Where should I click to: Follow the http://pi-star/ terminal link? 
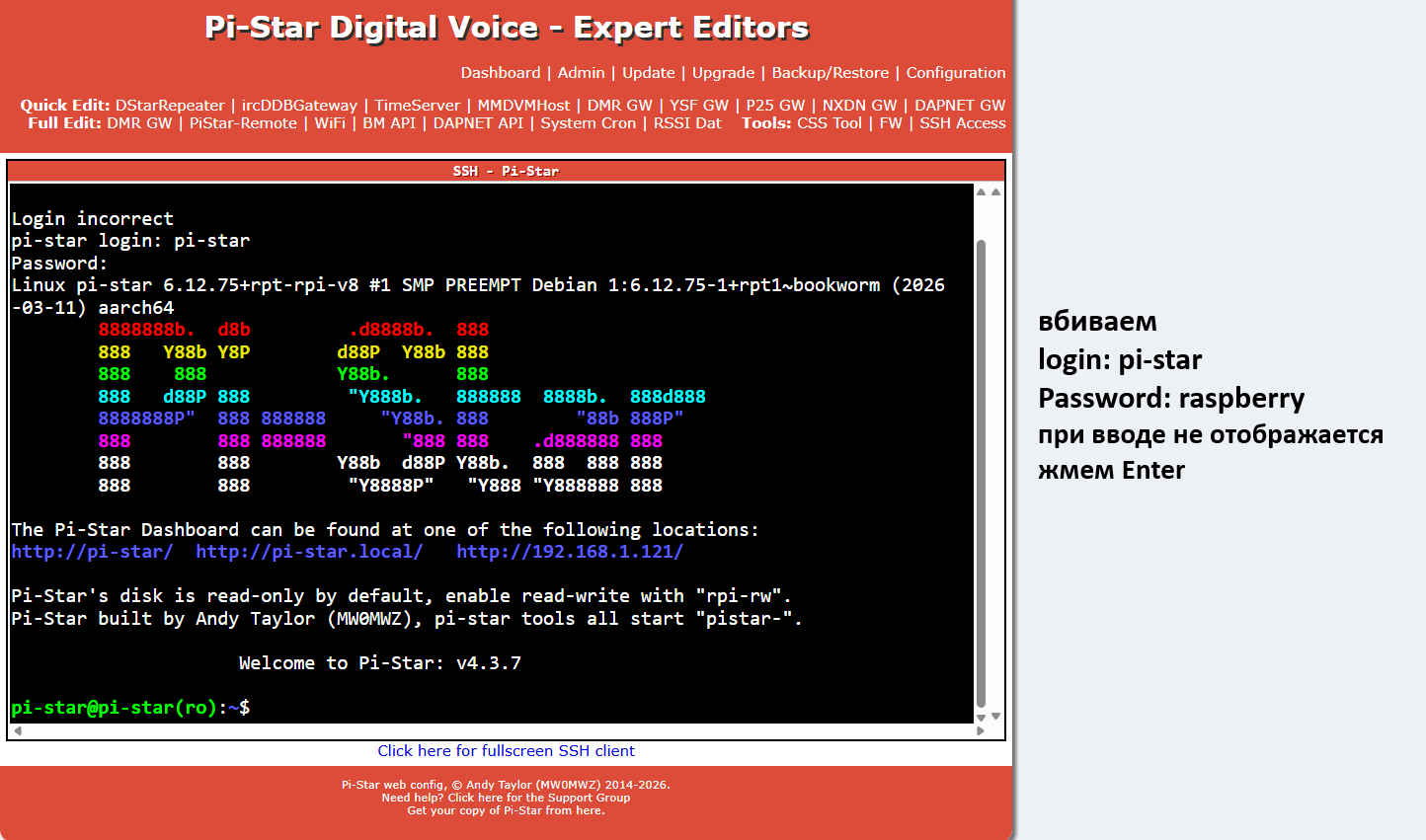click(x=92, y=552)
